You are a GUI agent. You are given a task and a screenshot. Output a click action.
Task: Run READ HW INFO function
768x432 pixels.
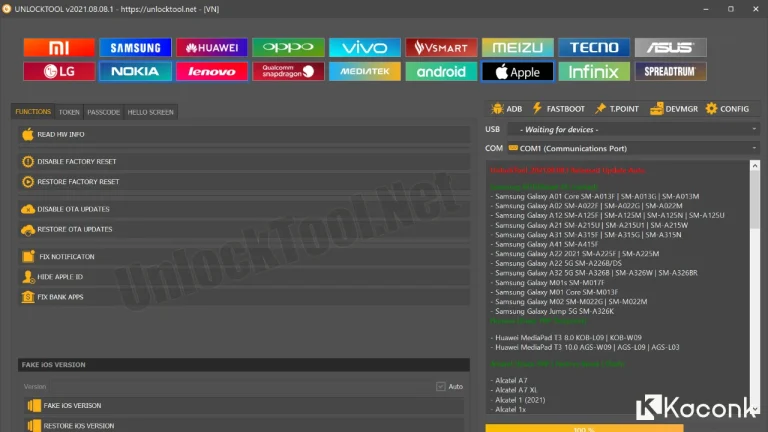click(244, 134)
